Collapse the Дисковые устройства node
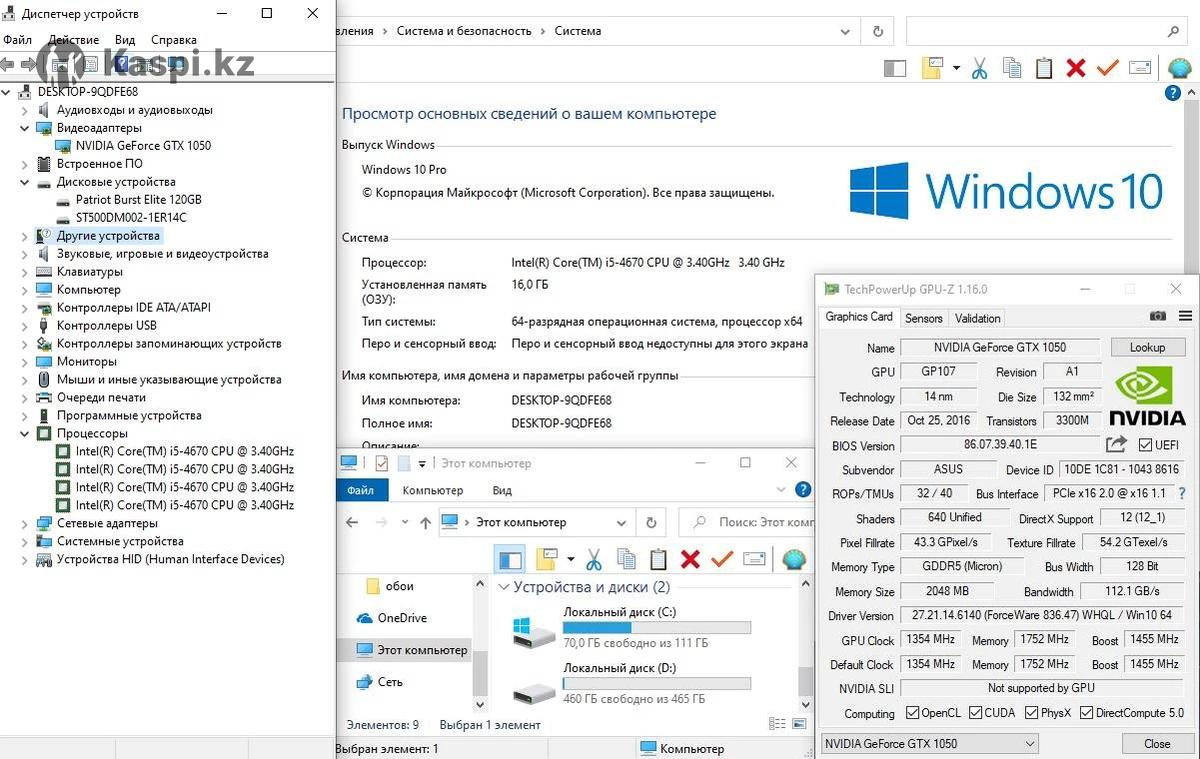 [x=25, y=182]
